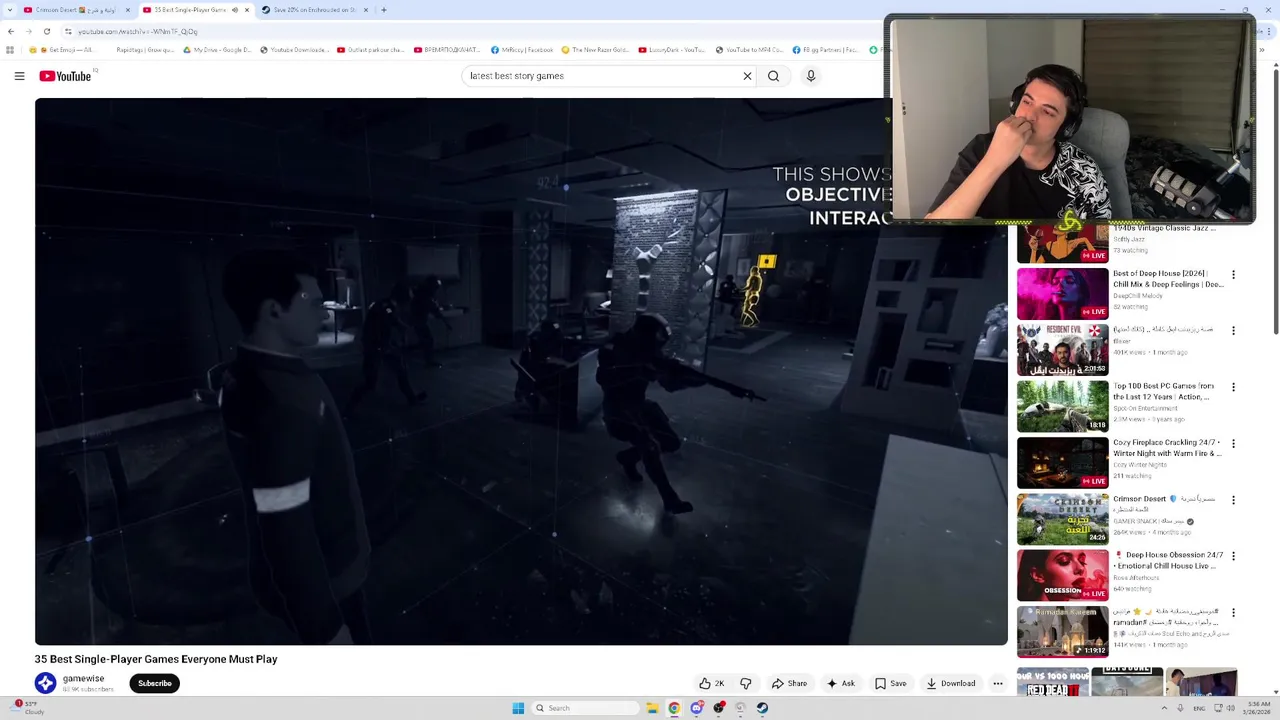Viewport: 1280px width, 720px height.
Task: Open the Ask AI button
Action: pos(840,684)
